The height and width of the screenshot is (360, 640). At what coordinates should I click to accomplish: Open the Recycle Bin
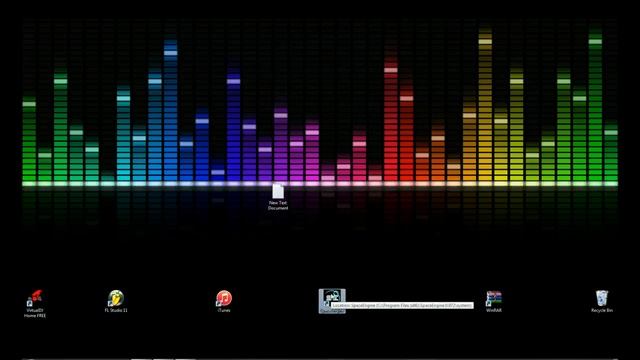602,301
